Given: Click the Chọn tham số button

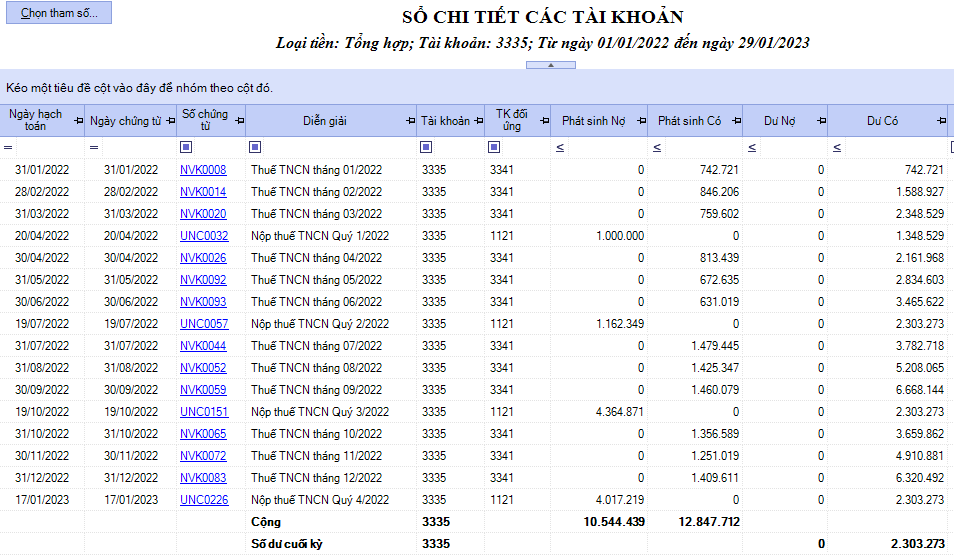Looking at the screenshot, I should [x=59, y=13].
